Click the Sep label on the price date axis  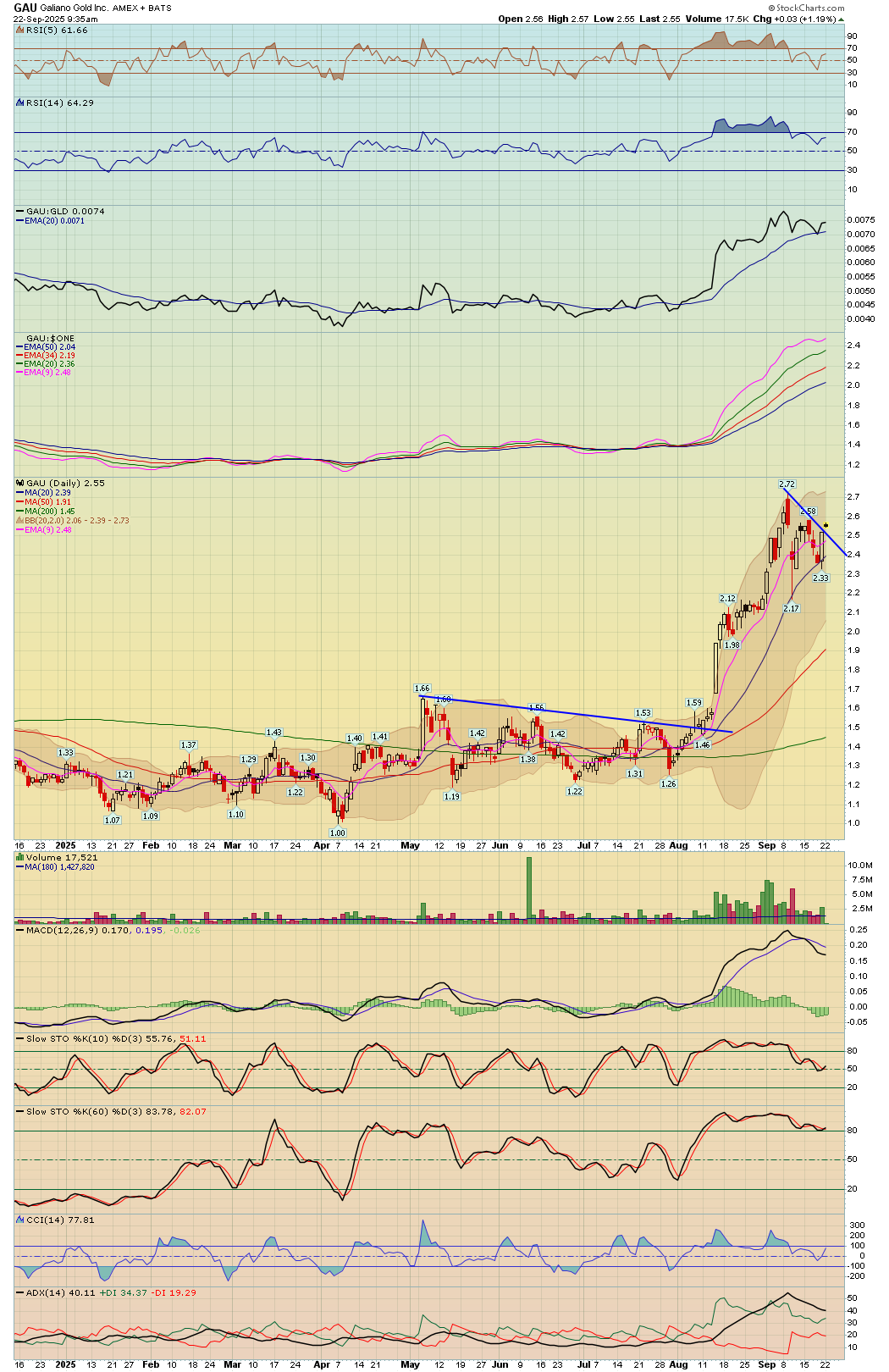click(766, 845)
